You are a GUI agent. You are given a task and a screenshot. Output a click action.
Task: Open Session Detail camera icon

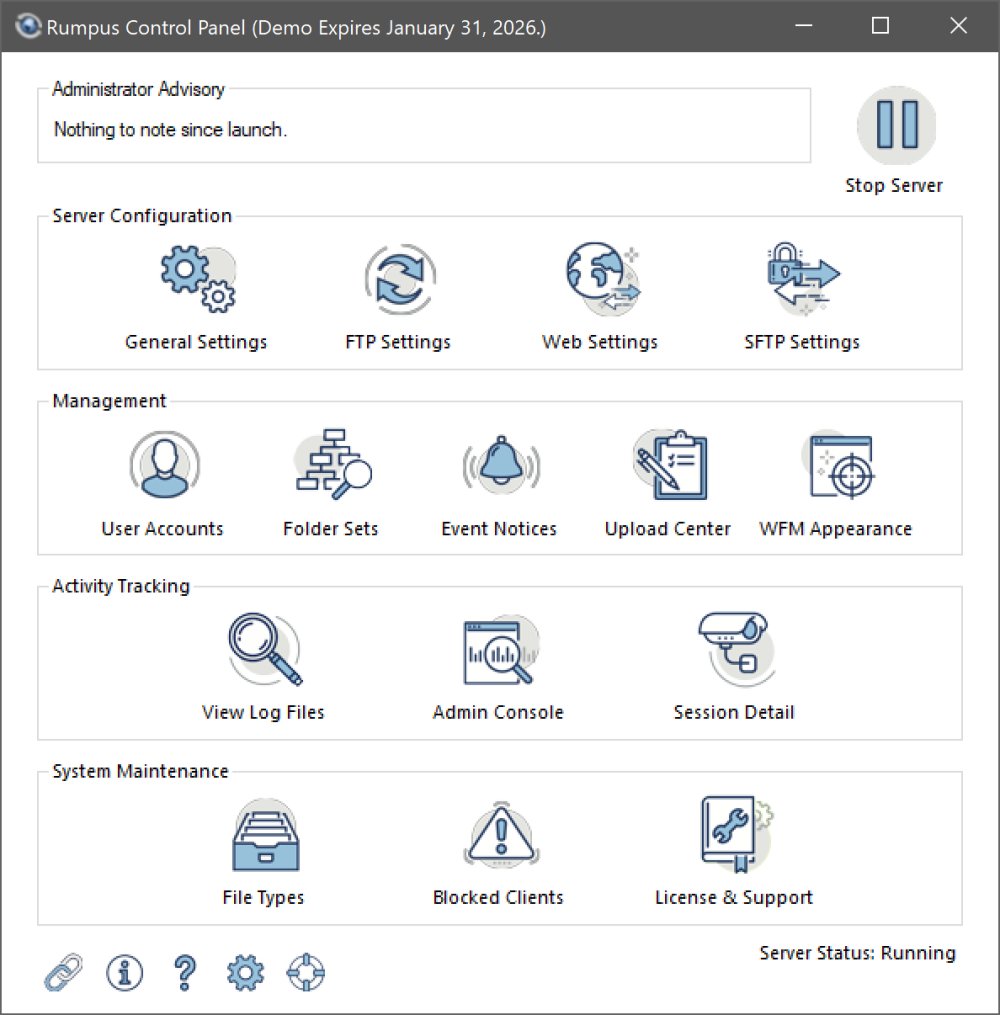coord(735,649)
